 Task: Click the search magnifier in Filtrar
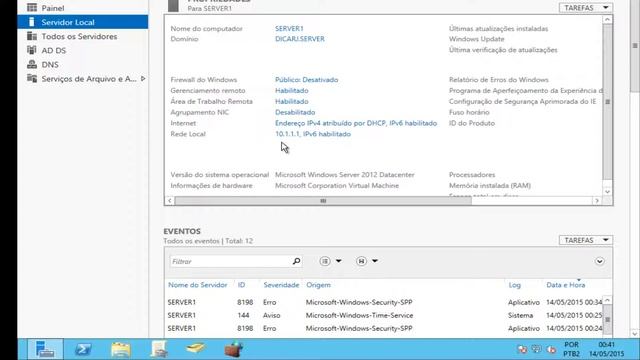[296, 261]
